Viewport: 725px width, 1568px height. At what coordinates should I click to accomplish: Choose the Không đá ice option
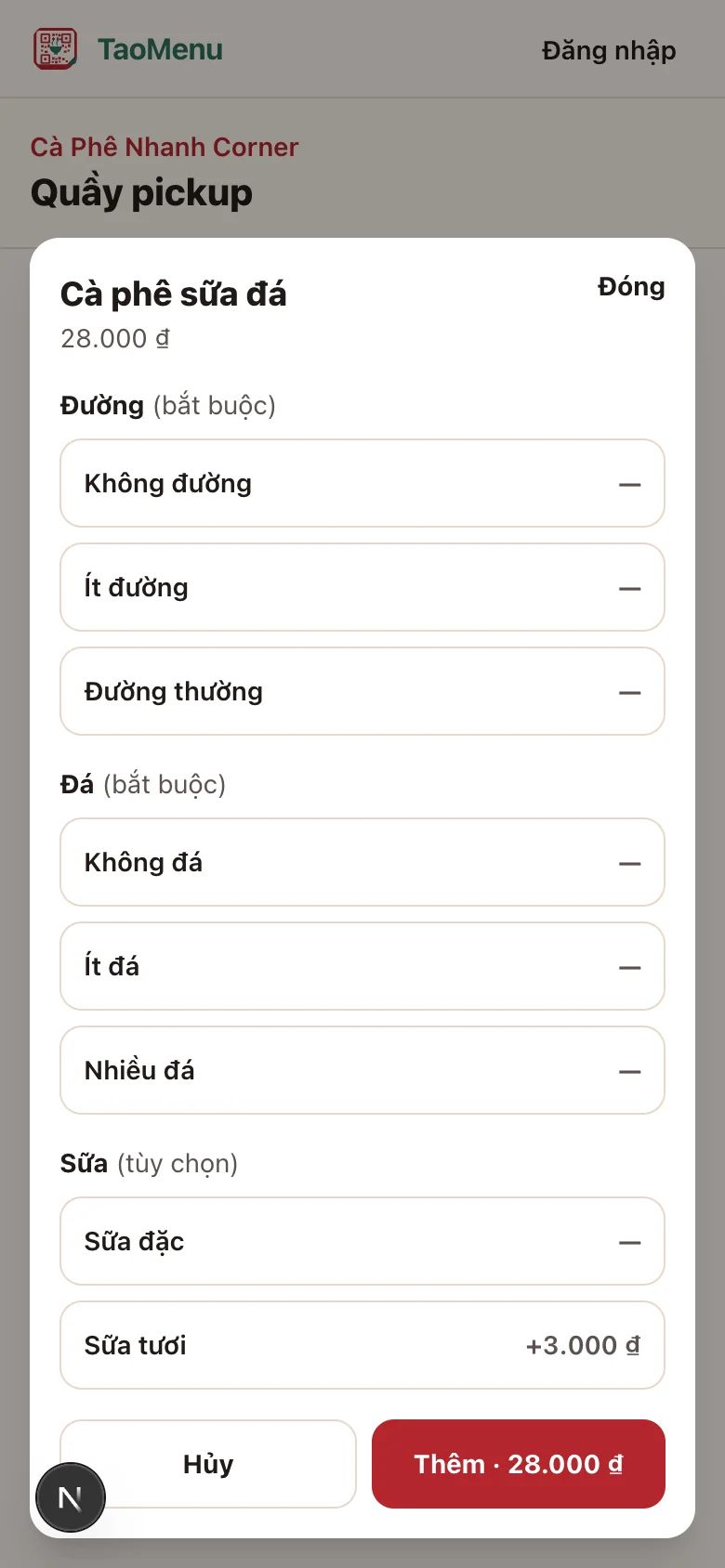click(362, 862)
